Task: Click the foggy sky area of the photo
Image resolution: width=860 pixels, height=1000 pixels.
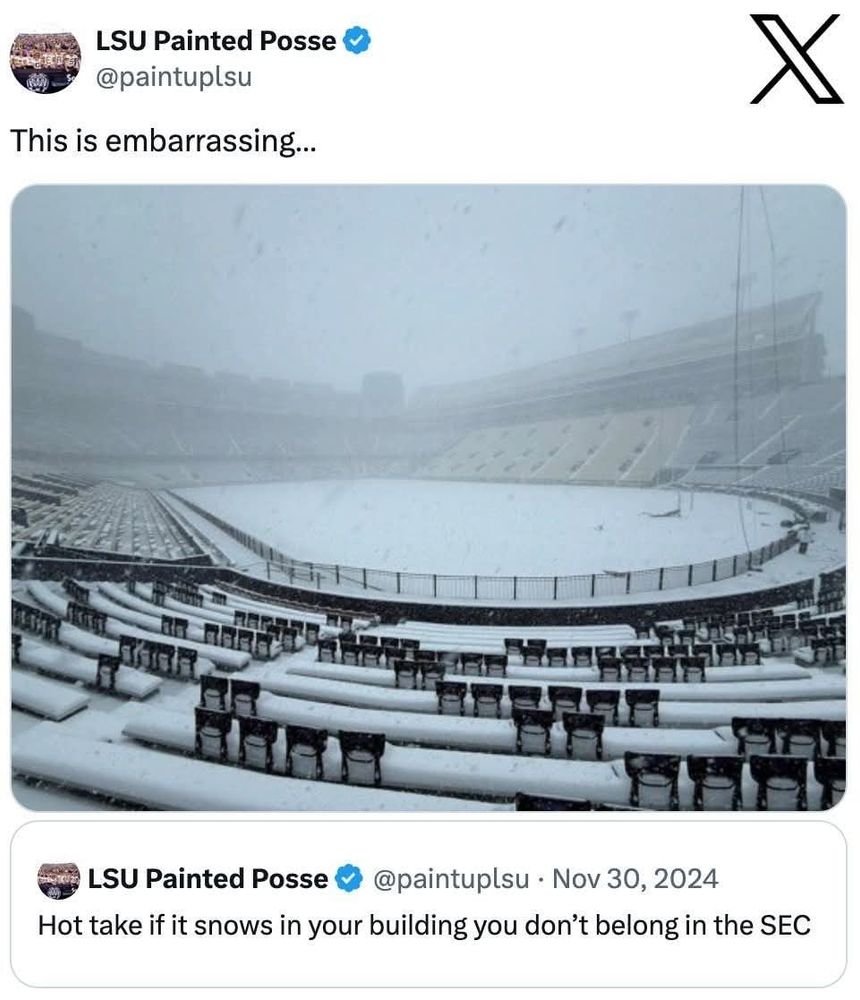Action: tap(400, 260)
